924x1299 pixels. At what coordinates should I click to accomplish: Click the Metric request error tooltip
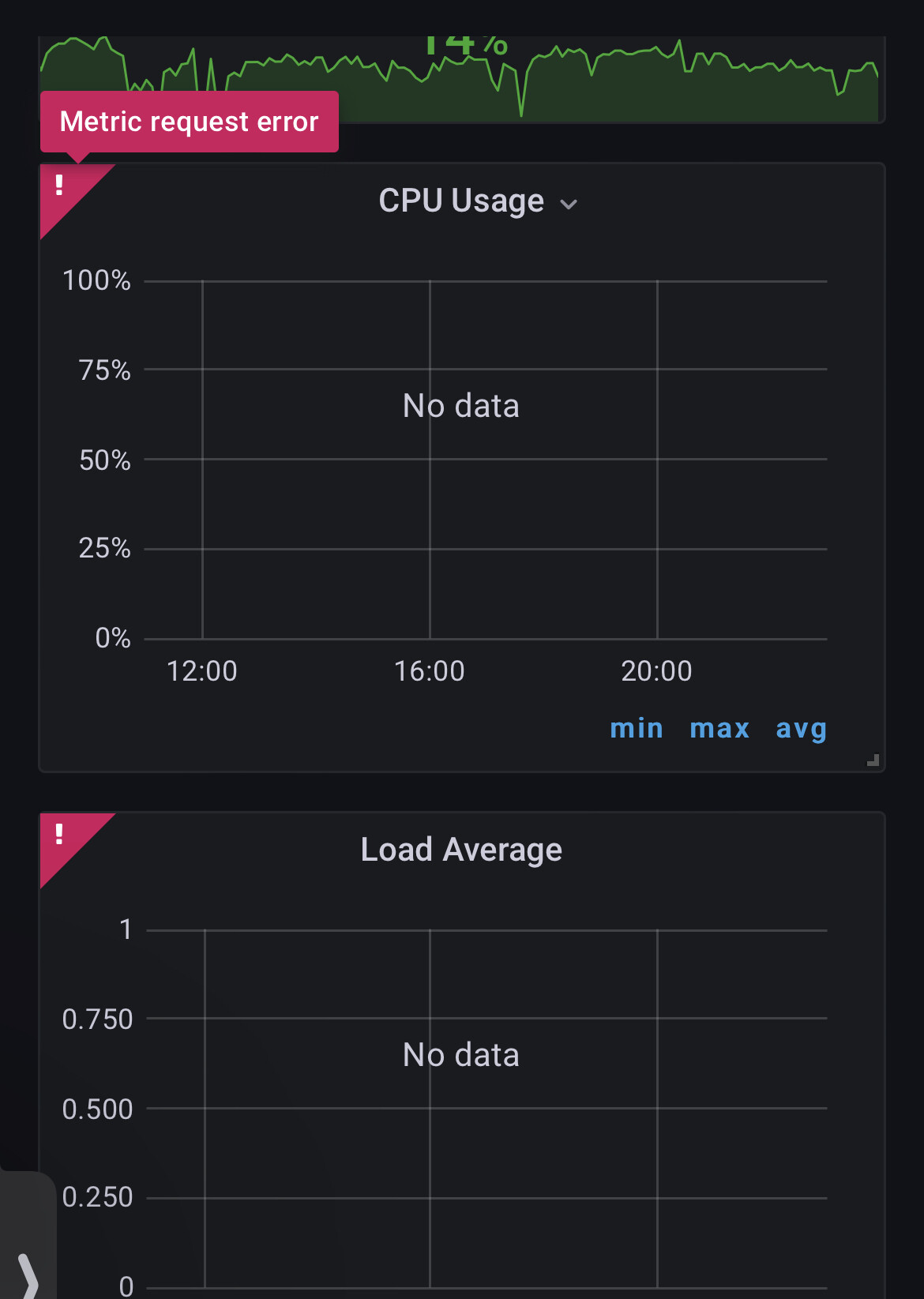190,122
